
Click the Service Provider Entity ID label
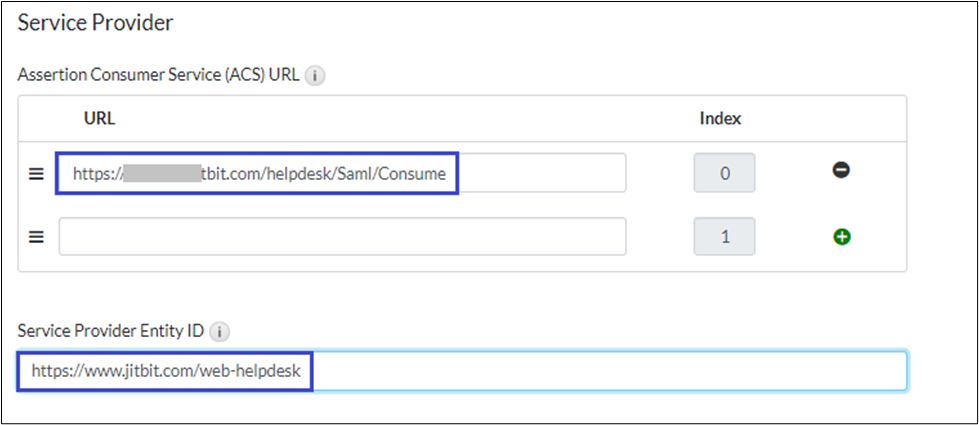[112, 331]
